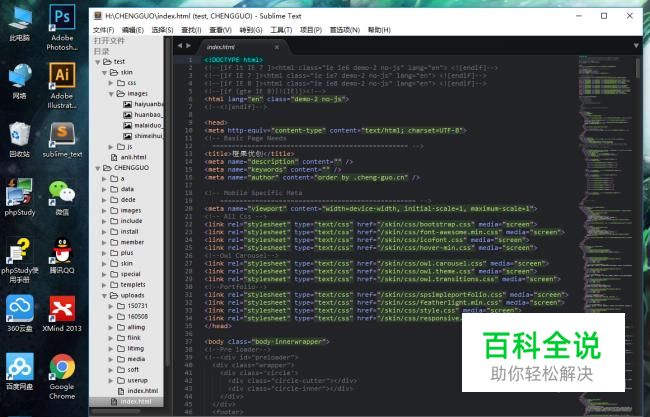Open the 转到(G) Goto menu

(x=251, y=30)
